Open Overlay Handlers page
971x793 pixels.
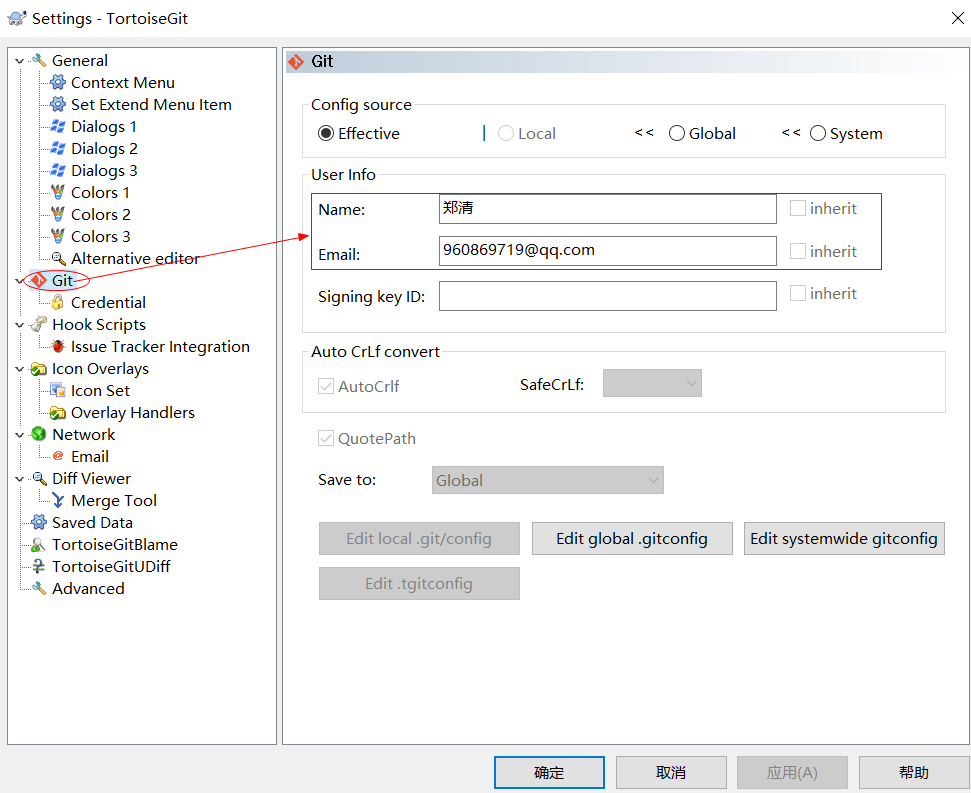click(x=133, y=412)
